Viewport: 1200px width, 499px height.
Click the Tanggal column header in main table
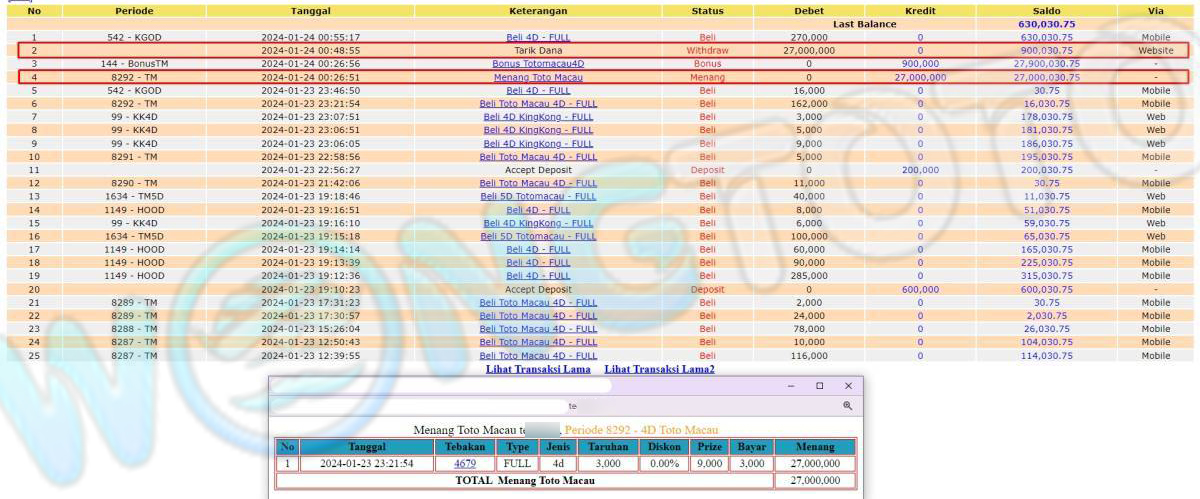tap(310, 11)
